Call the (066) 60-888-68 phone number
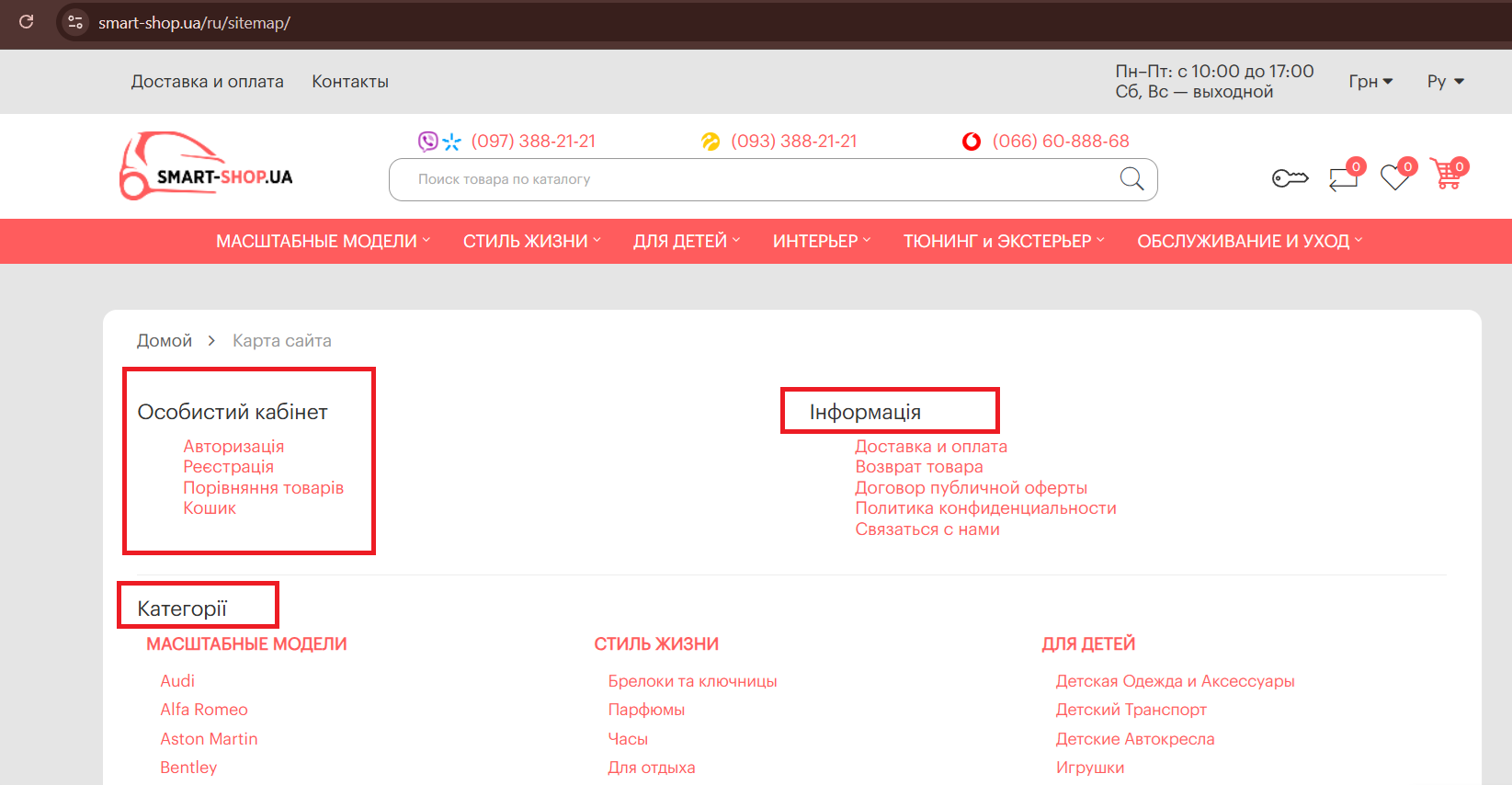The width and height of the screenshot is (1512, 785). click(x=1060, y=142)
